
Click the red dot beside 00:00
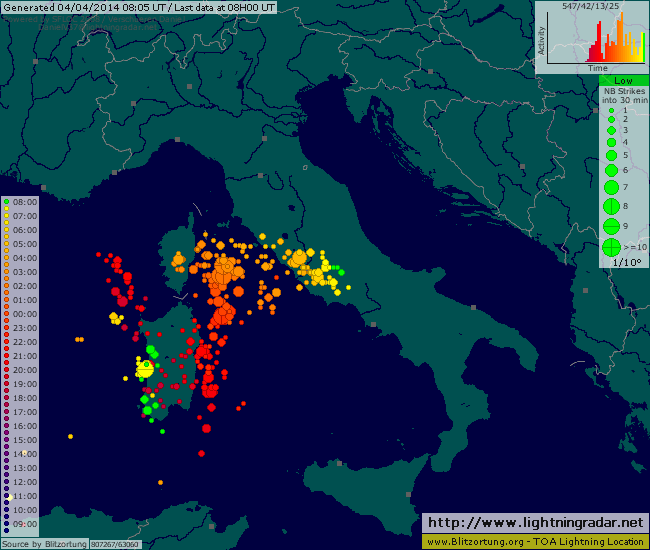pyautogui.click(x=7, y=314)
